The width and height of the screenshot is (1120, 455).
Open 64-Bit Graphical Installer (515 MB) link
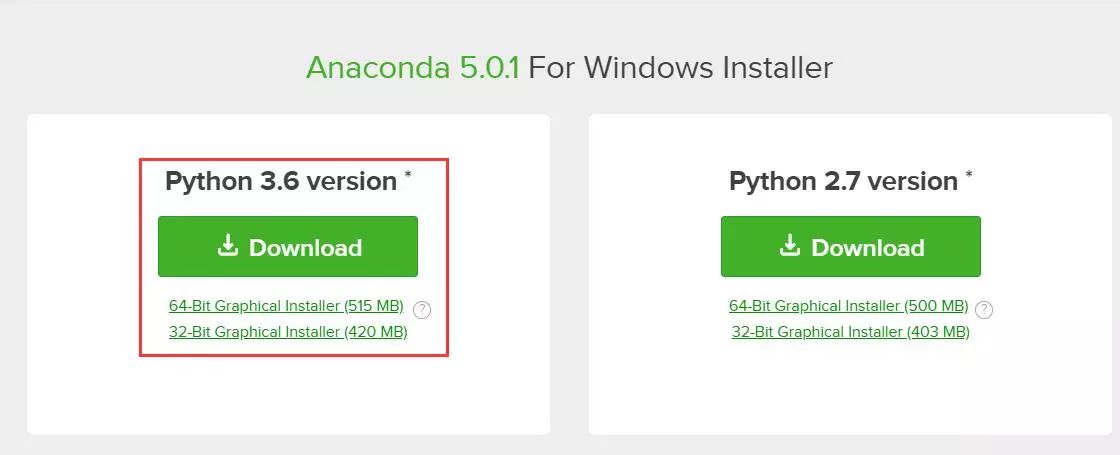point(286,306)
